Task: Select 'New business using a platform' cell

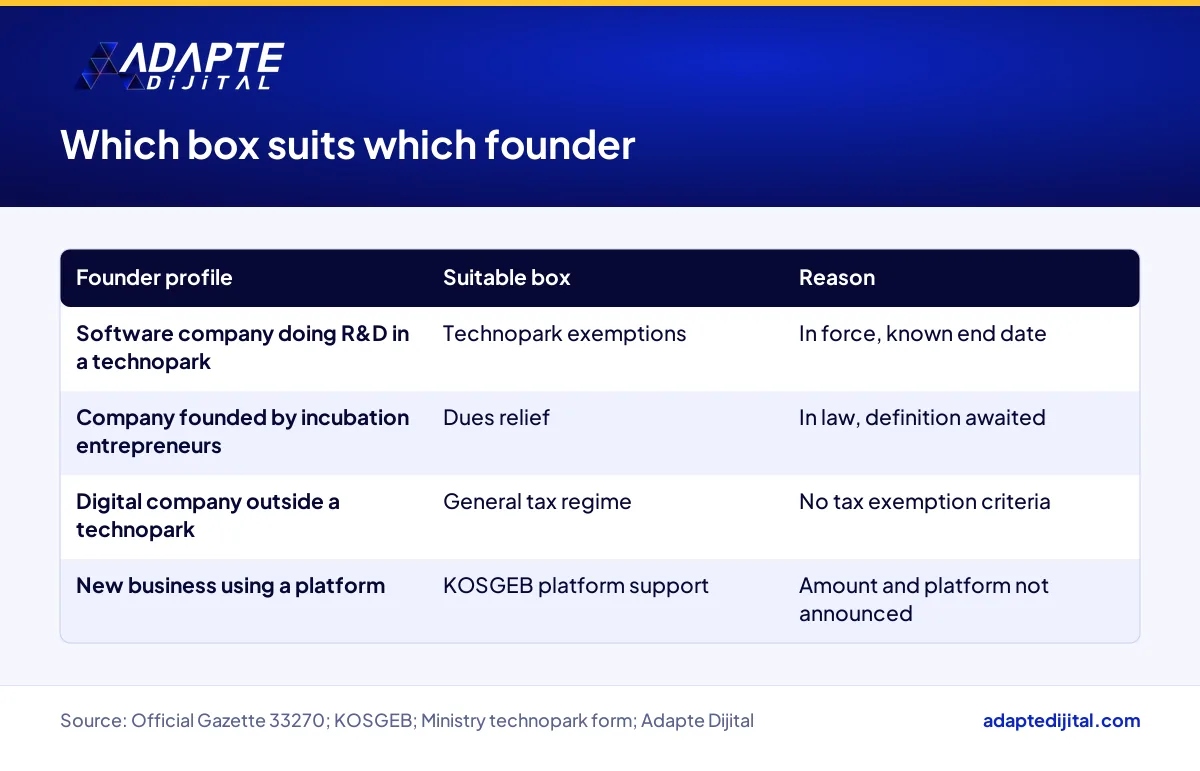Action: [x=230, y=586]
